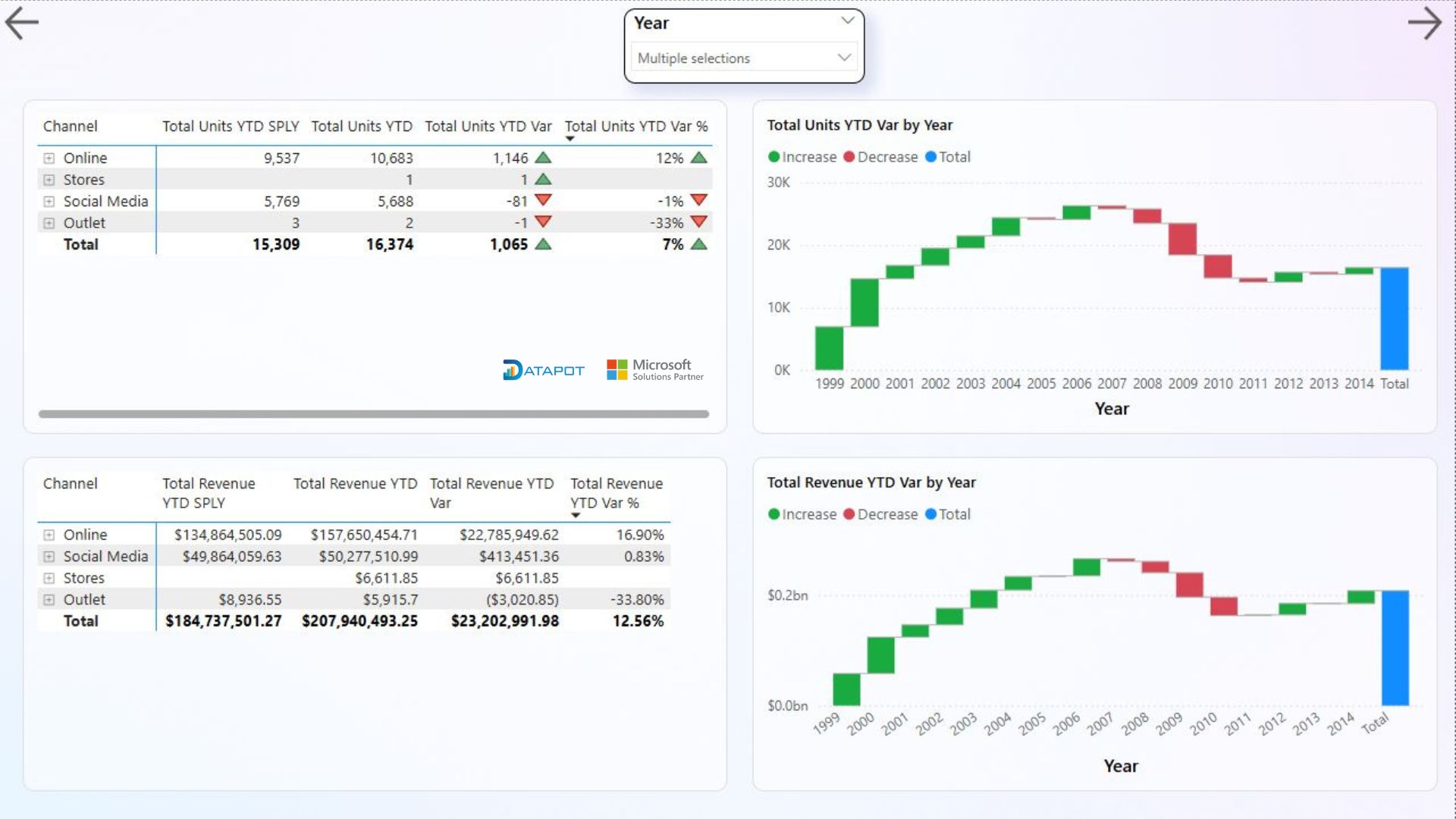The width and height of the screenshot is (1456, 819).
Task: Select Increase legend in units waterfall chart
Action: click(802, 157)
